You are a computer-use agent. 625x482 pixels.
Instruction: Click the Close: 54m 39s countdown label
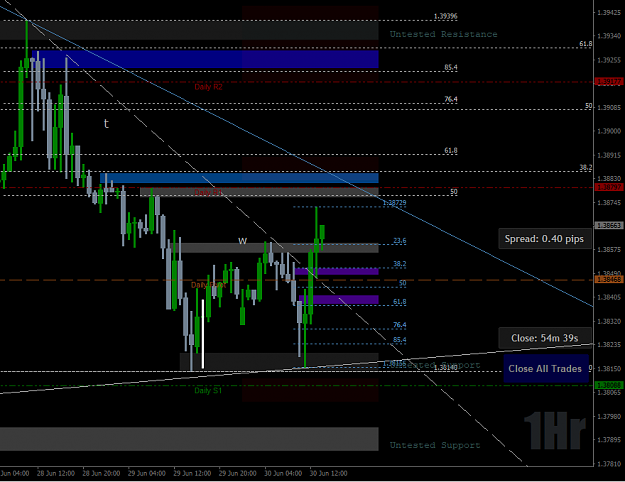544,338
